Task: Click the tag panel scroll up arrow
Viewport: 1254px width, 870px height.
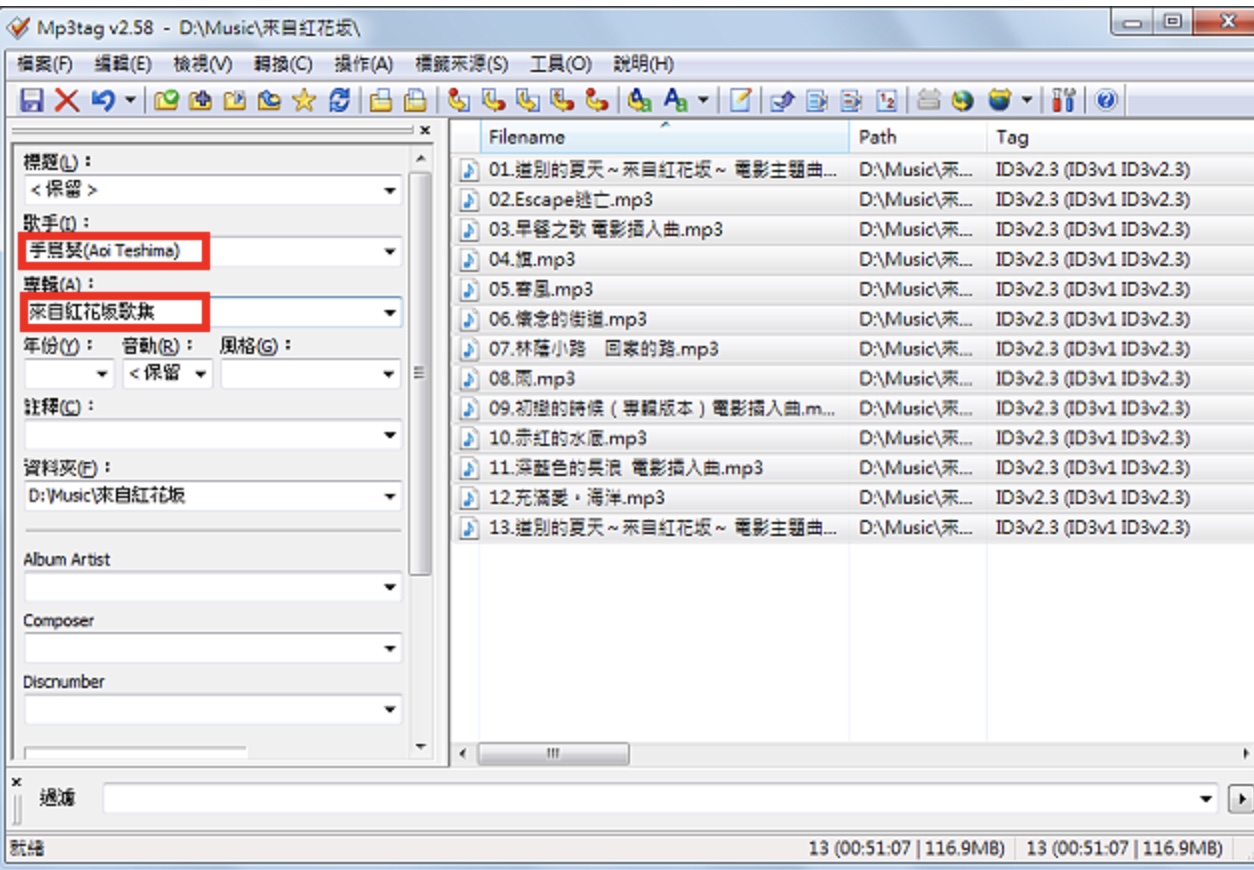Action: [x=420, y=160]
